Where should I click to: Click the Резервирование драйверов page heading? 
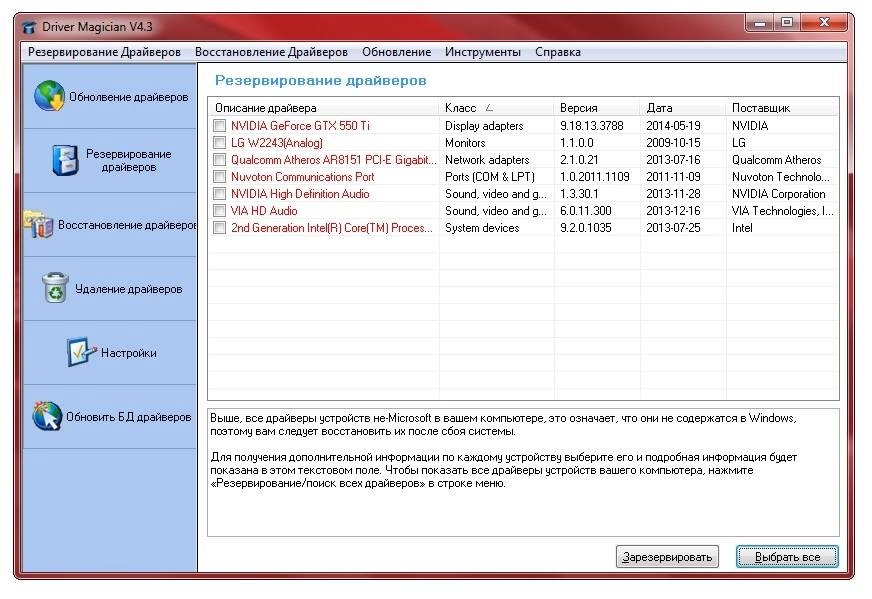pos(320,81)
